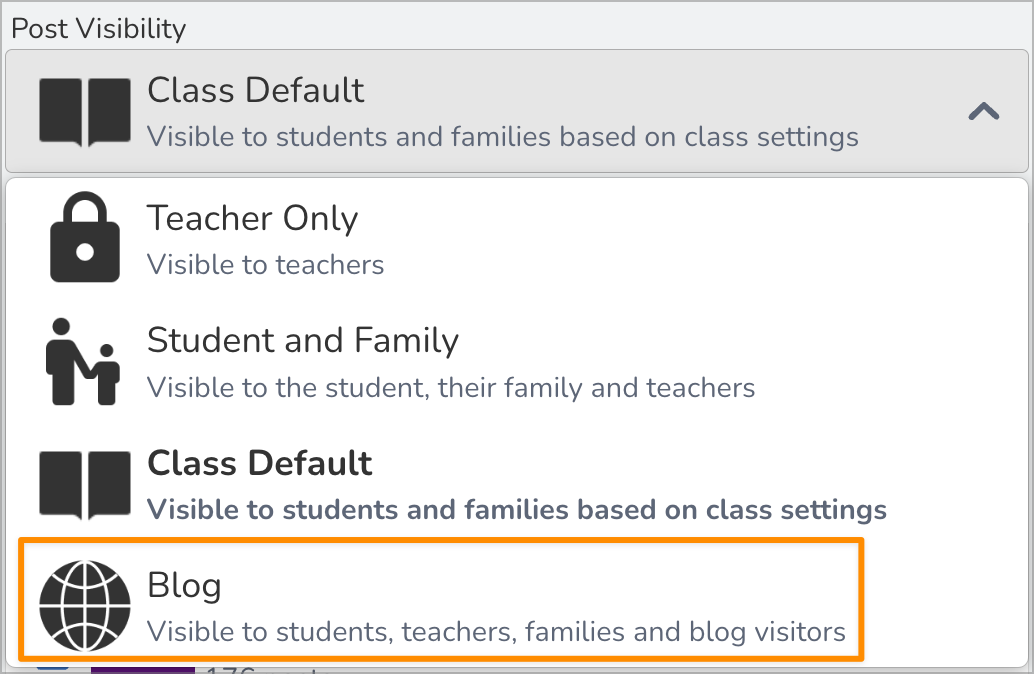
Task: Click the 'Visible to teachers' description
Action: coord(265,265)
